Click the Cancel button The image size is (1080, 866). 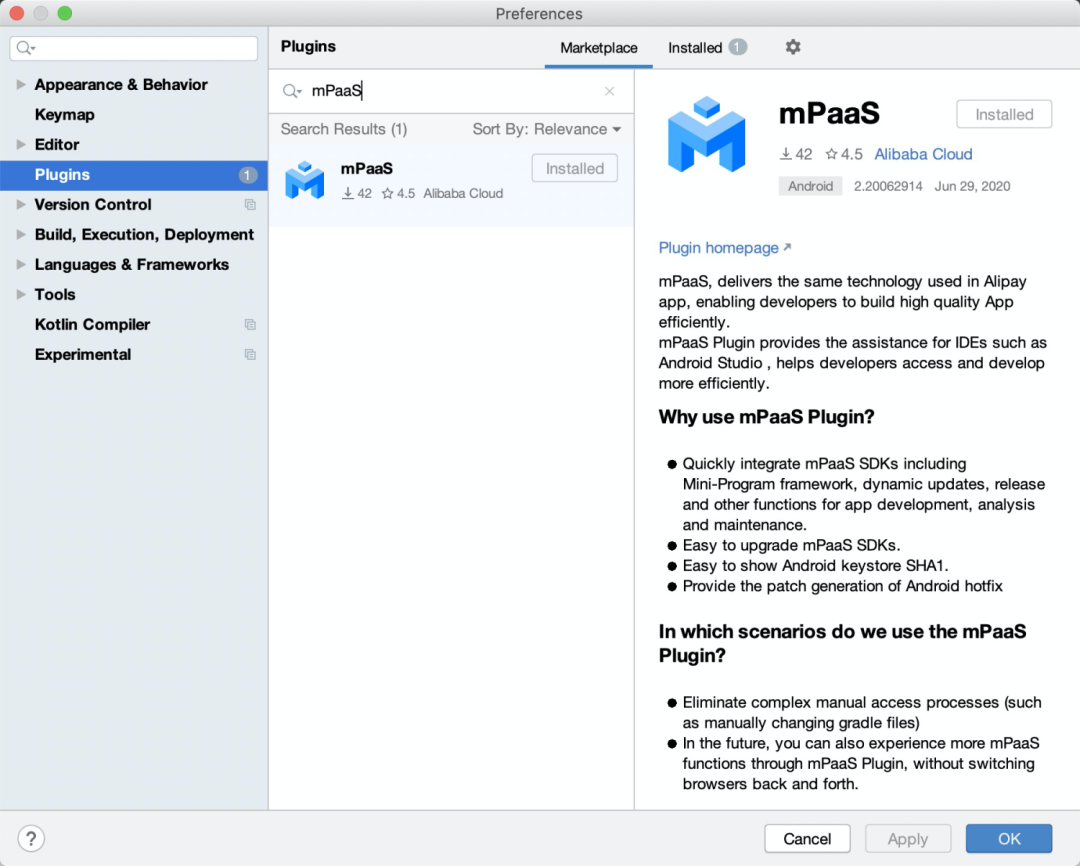click(x=807, y=838)
